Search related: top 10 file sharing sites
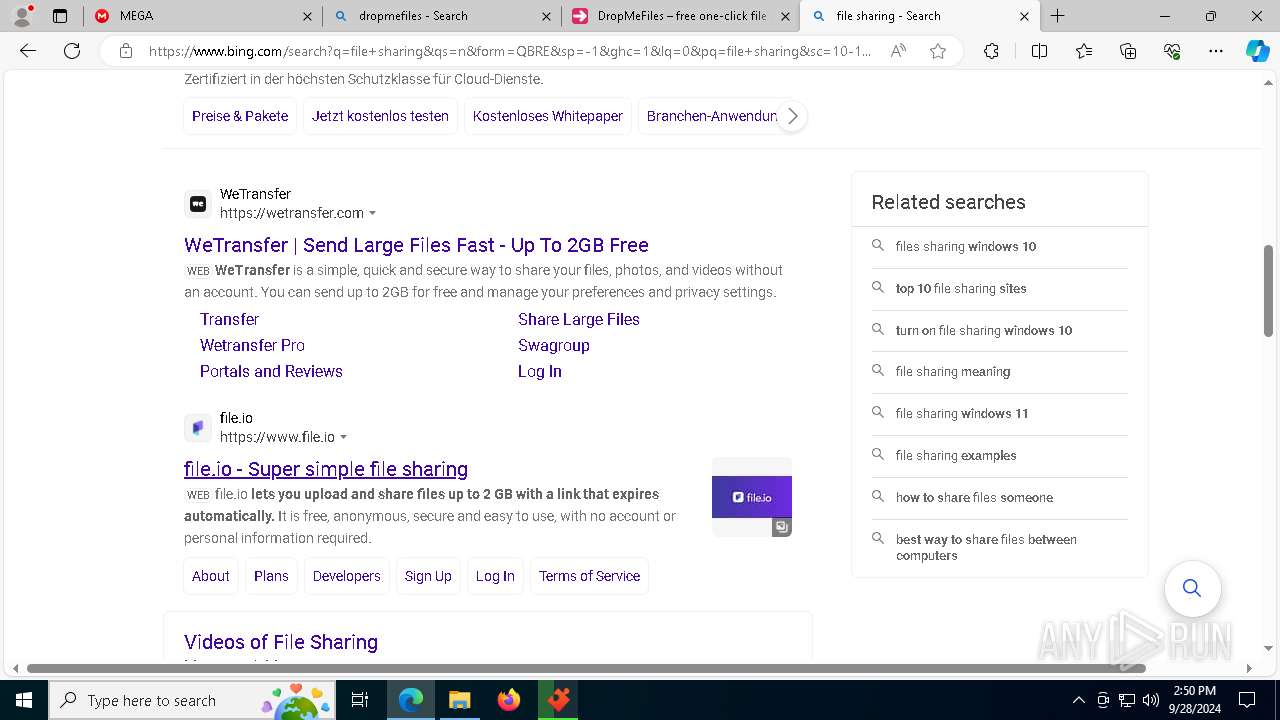Viewport: 1280px width, 720px height. [1000, 288]
